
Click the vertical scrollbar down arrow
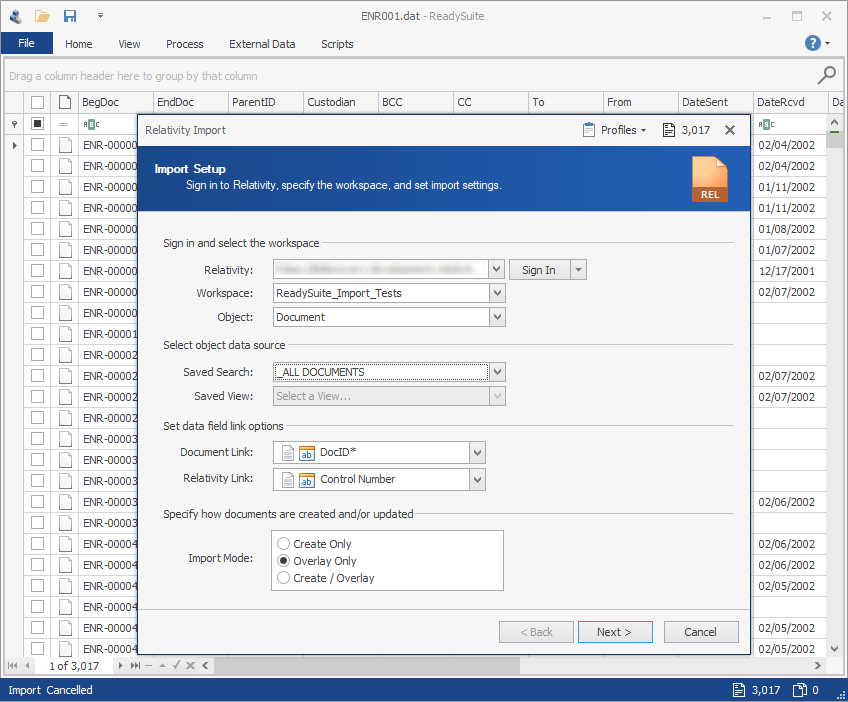(834, 648)
